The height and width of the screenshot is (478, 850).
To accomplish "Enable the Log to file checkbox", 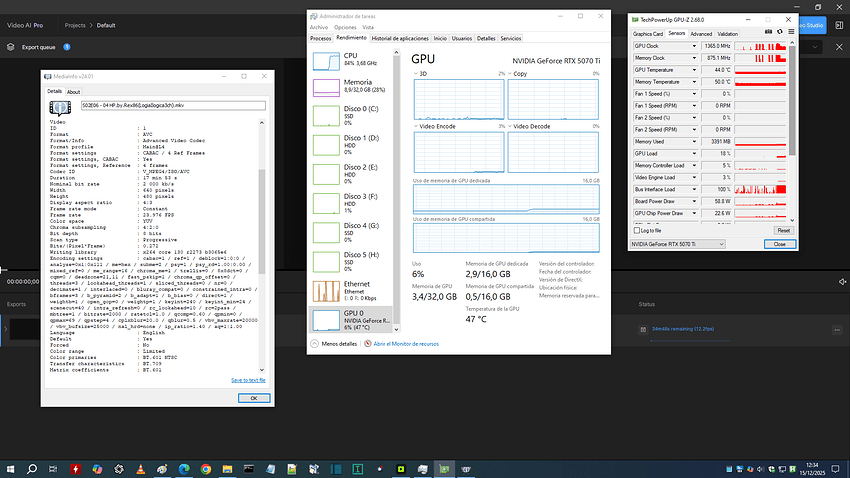I will (638, 230).
